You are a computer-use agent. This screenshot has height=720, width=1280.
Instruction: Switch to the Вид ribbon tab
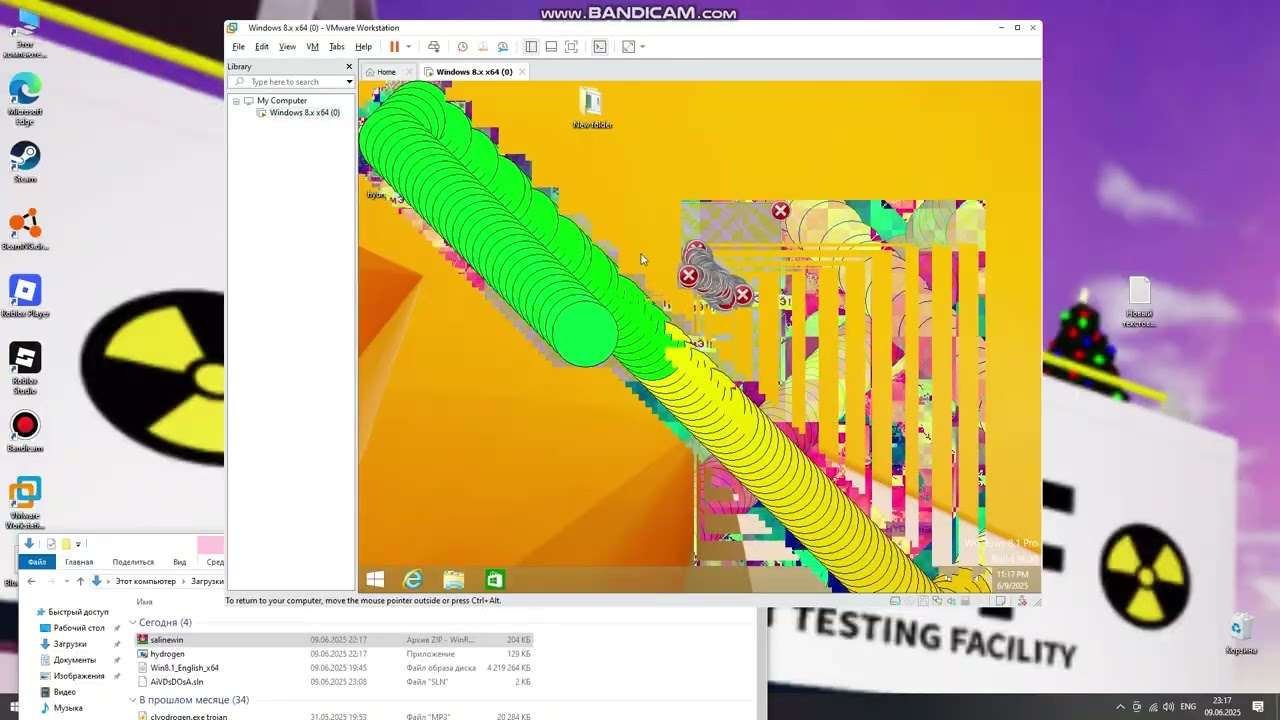(180, 562)
